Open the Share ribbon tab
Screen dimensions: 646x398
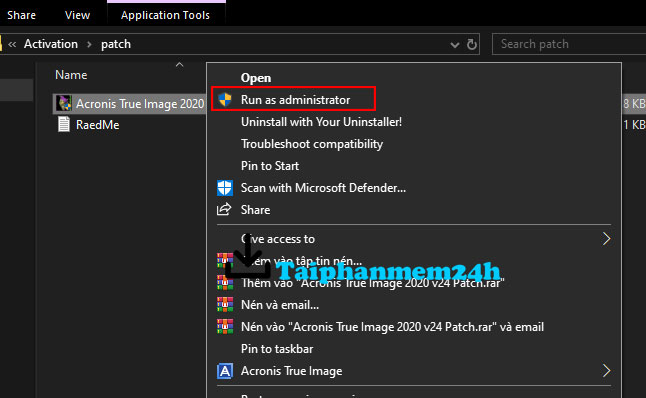tap(21, 15)
